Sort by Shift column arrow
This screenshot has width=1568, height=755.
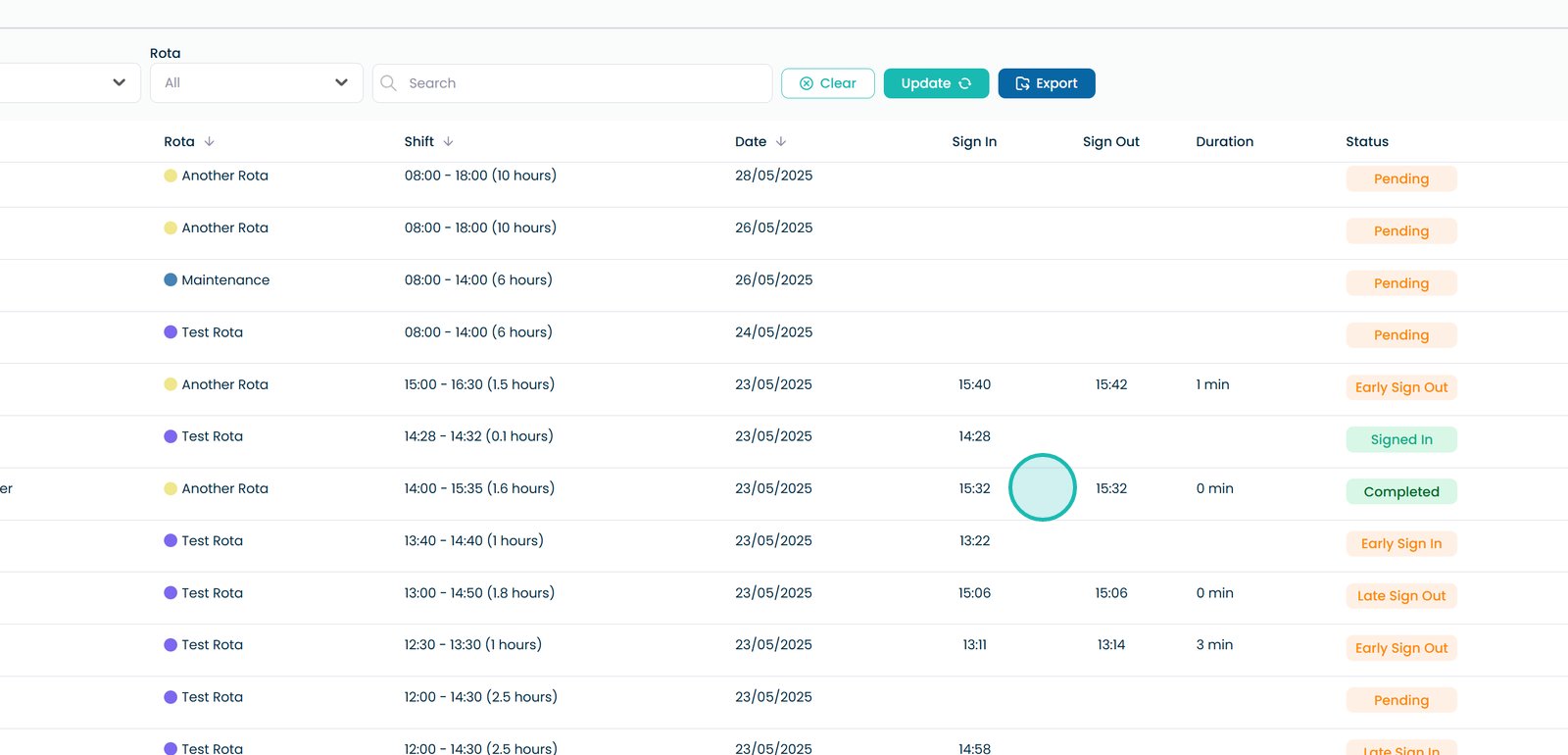point(448,141)
